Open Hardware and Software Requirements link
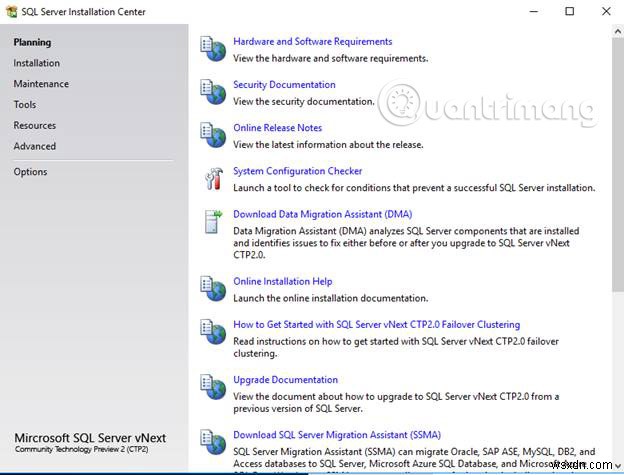The image size is (624, 475). point(312,41)
